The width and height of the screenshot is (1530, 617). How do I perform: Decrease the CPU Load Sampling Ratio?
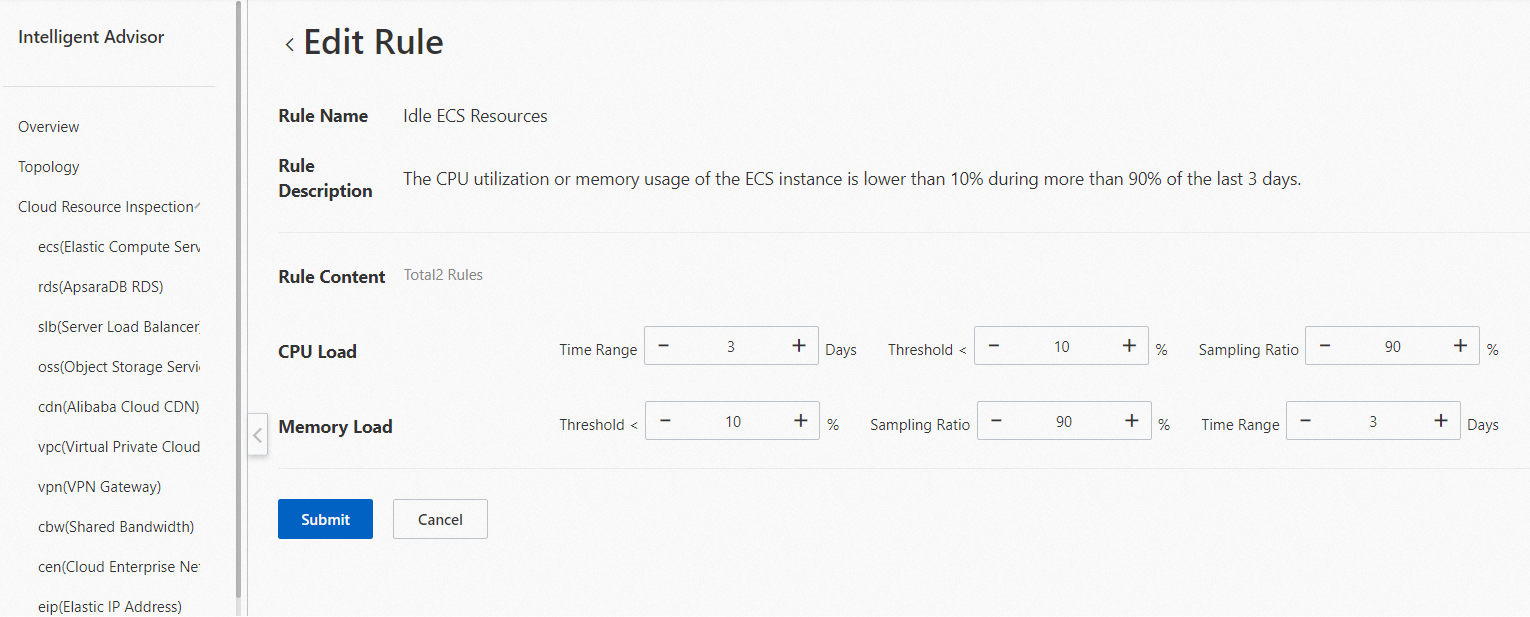pyautogui.click(x=1324, y=346)
